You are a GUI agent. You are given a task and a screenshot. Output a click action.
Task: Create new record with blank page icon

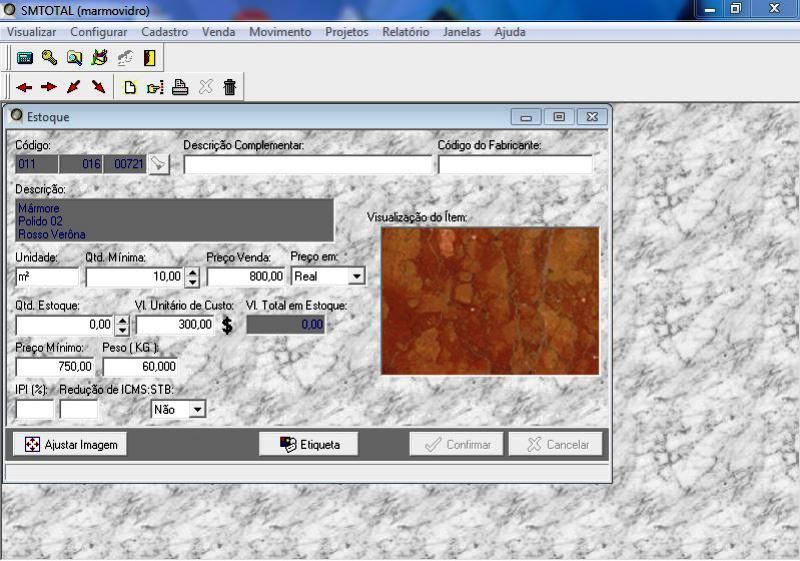pyautogui.click(x=130, y=87)
